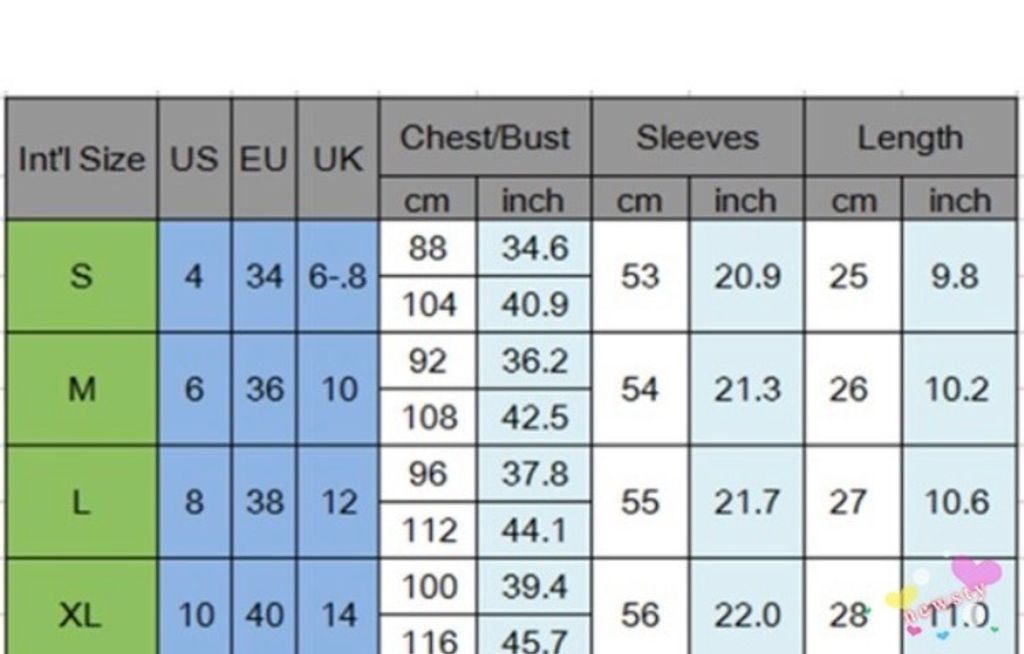Select the 9.8 inch length cell
Viewport: 1024px width, 654px height.
[956, 276]
